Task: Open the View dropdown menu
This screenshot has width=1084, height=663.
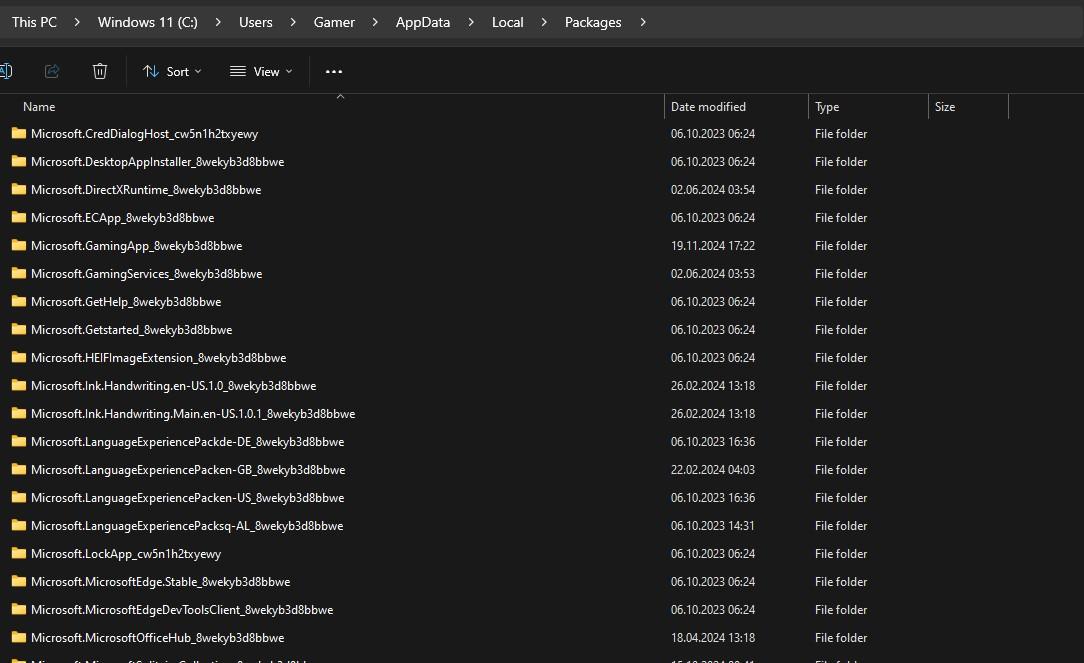Action: click(261, 71)
